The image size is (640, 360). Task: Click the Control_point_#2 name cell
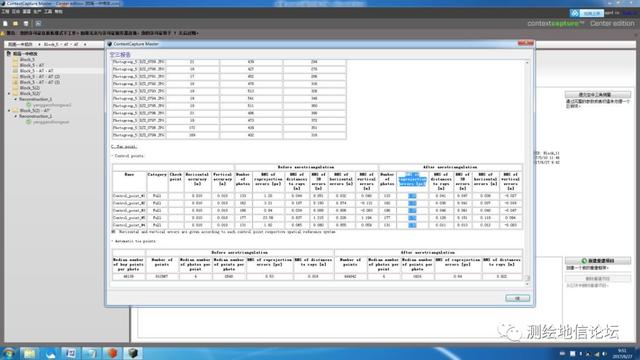[x=129, y=203]
